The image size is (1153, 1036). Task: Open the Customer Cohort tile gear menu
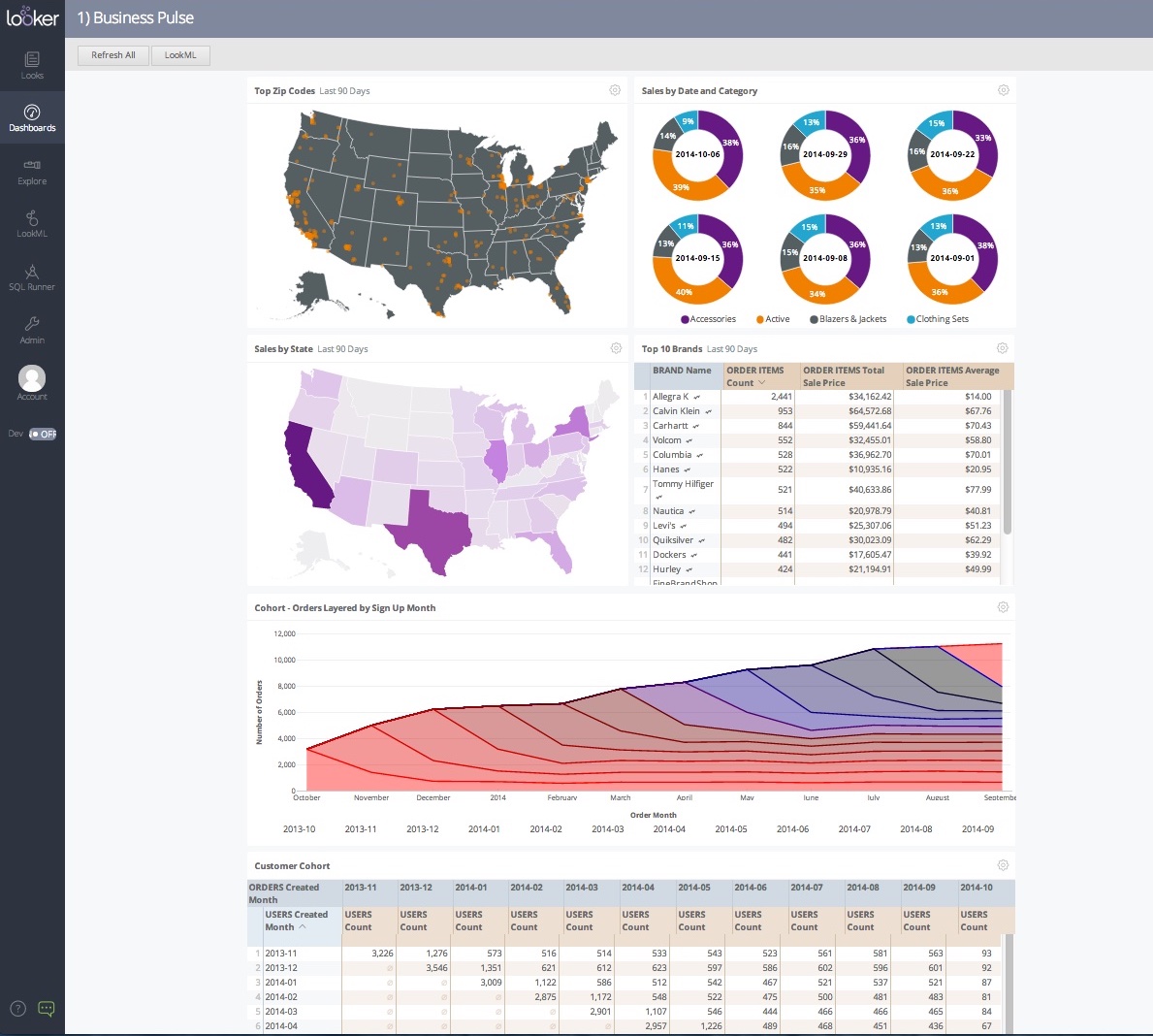tap(1002, 864)
